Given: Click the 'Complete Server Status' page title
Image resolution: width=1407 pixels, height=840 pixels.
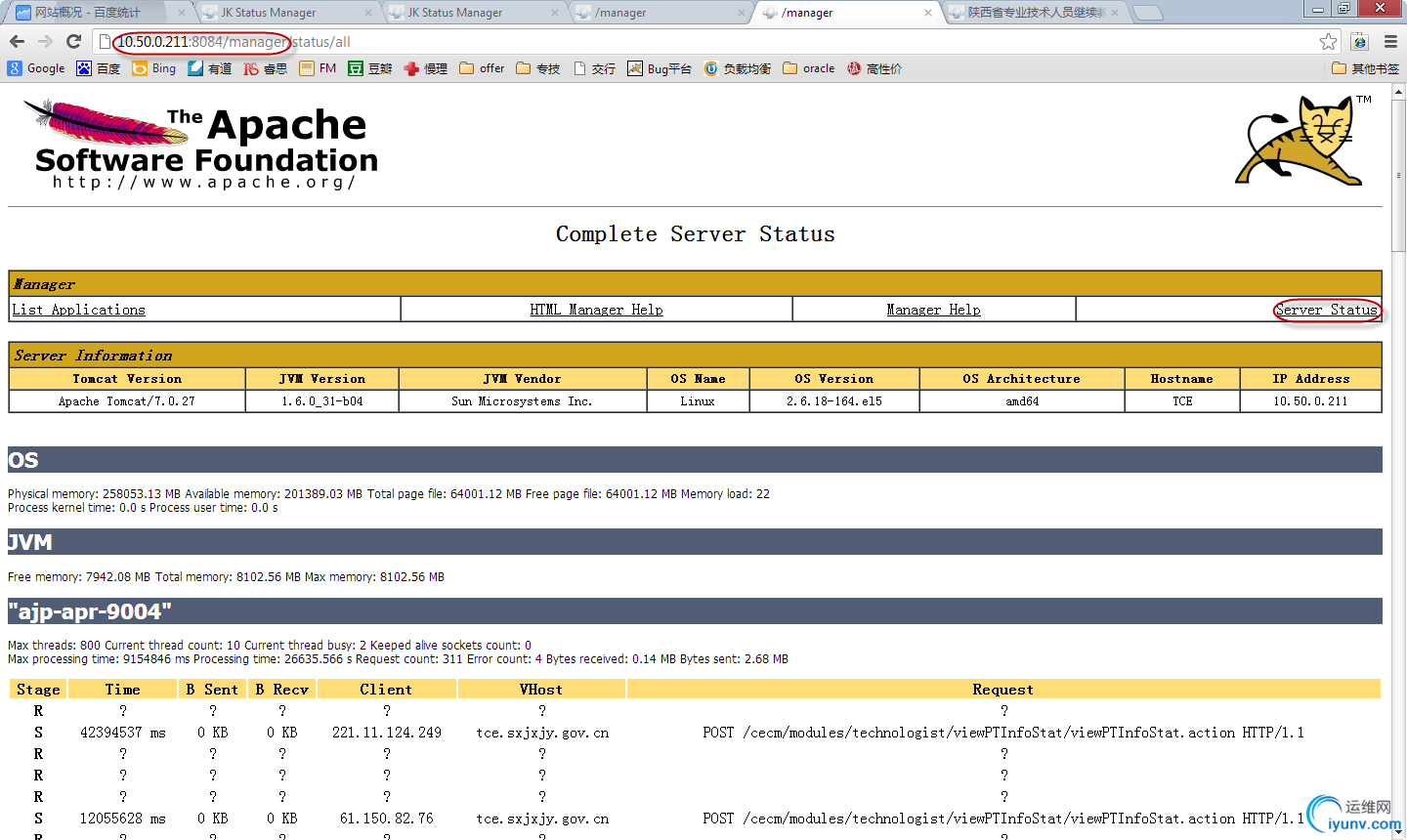Looking at the screenshot, I should (696, 234).
